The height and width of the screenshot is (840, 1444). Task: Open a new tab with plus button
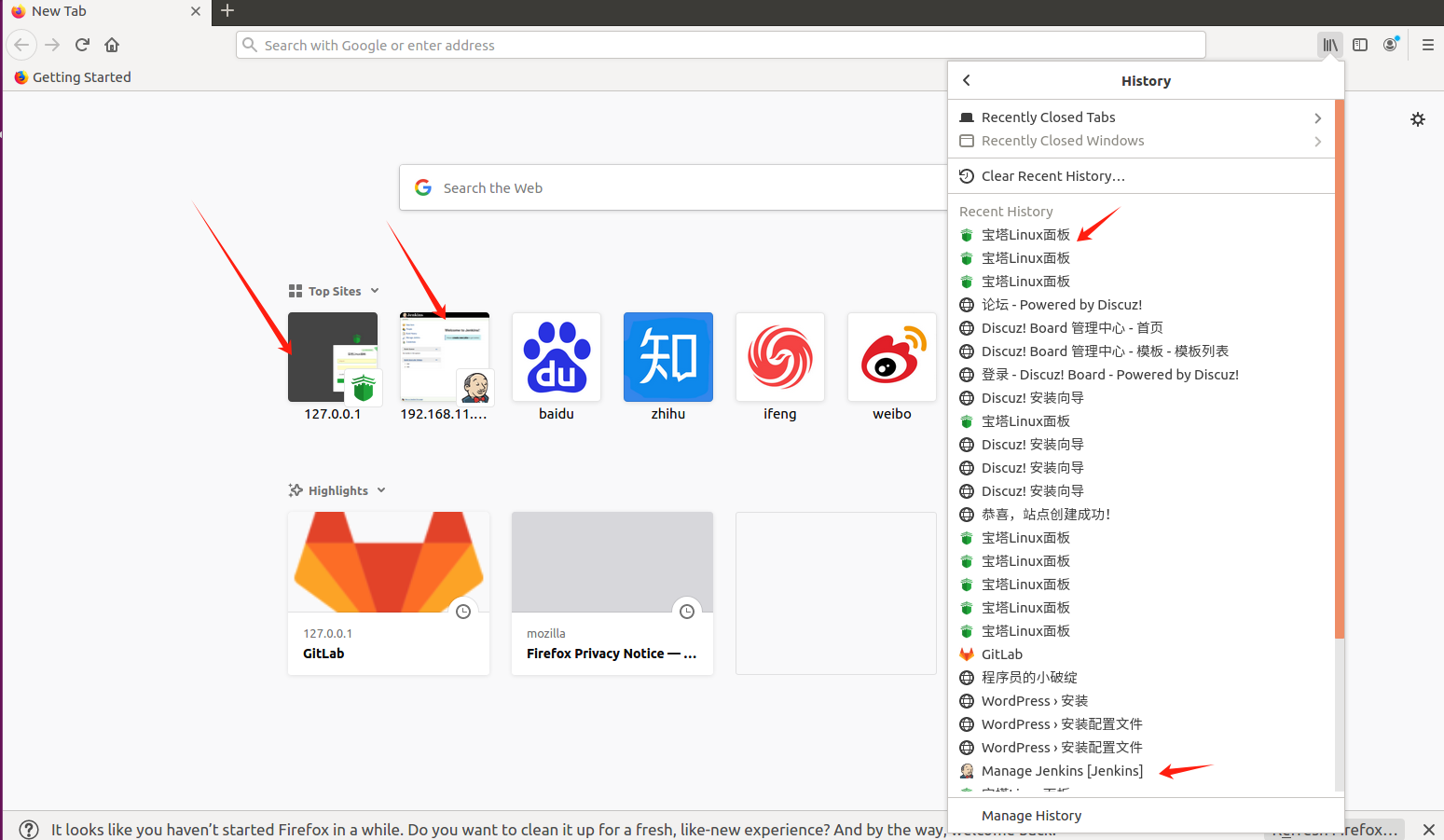[x=227, y=11]
